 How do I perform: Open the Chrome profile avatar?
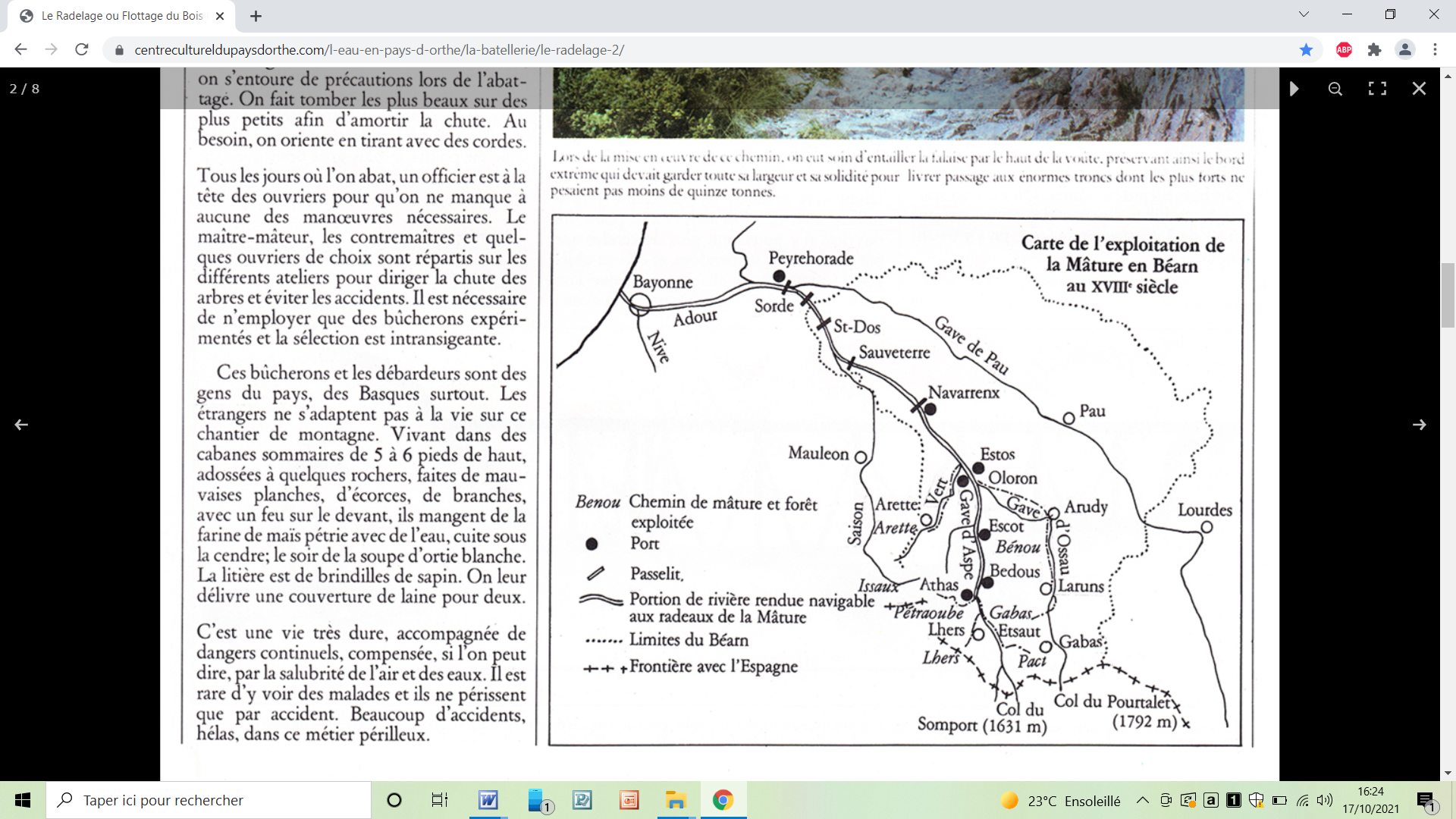tap(1404, 50)
